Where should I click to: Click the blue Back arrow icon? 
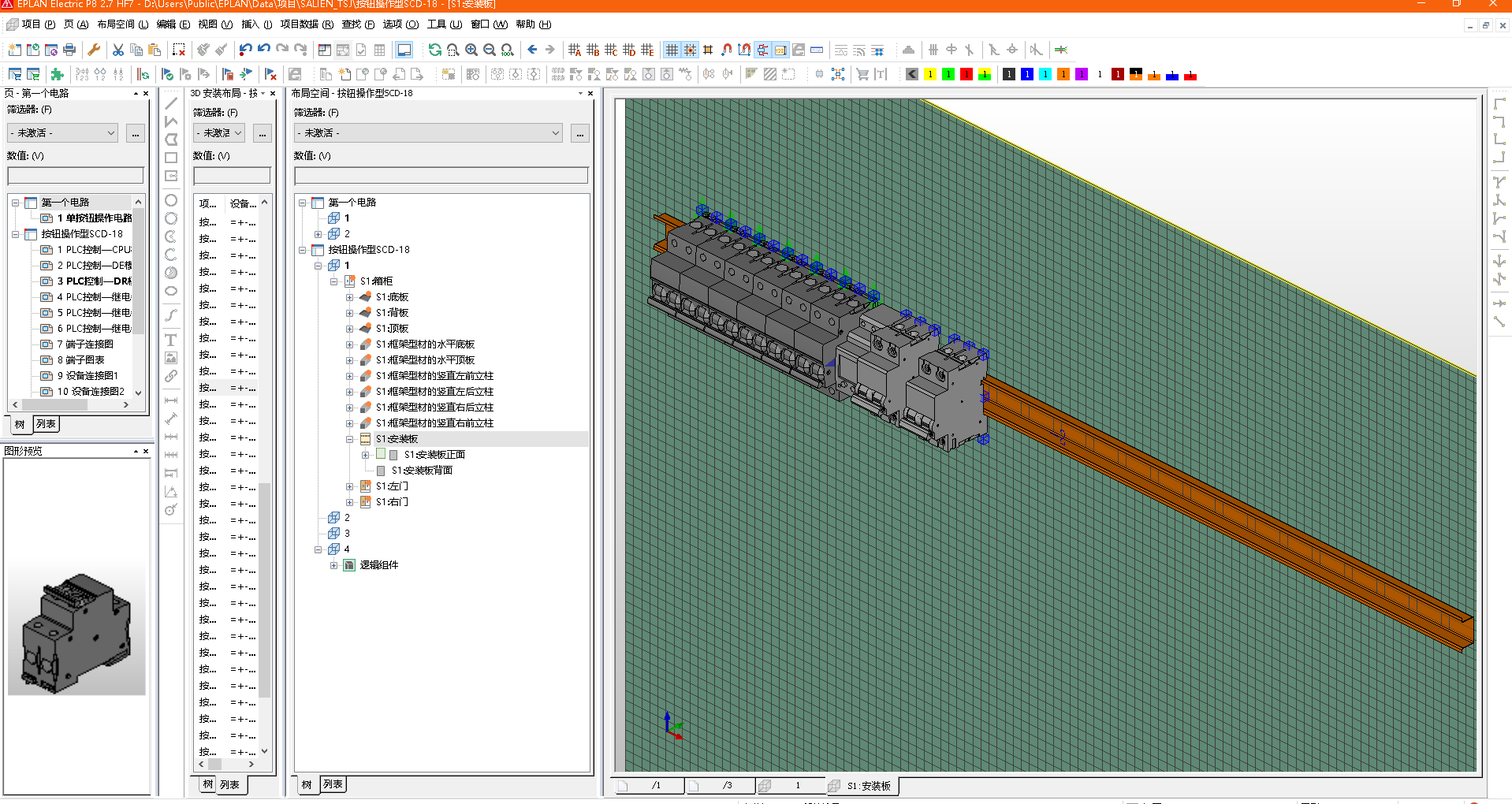[532, 50]
